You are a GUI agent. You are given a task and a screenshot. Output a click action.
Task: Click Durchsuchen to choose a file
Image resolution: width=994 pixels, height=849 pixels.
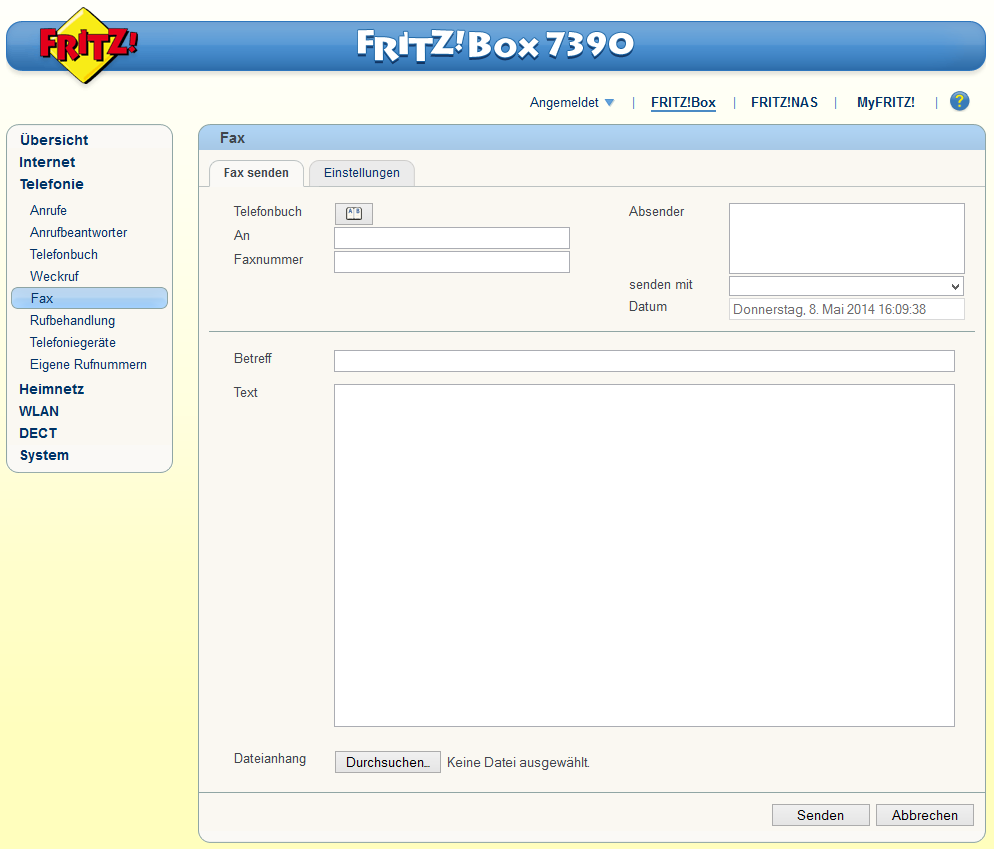pyautogui.click(x=387, y=762)
